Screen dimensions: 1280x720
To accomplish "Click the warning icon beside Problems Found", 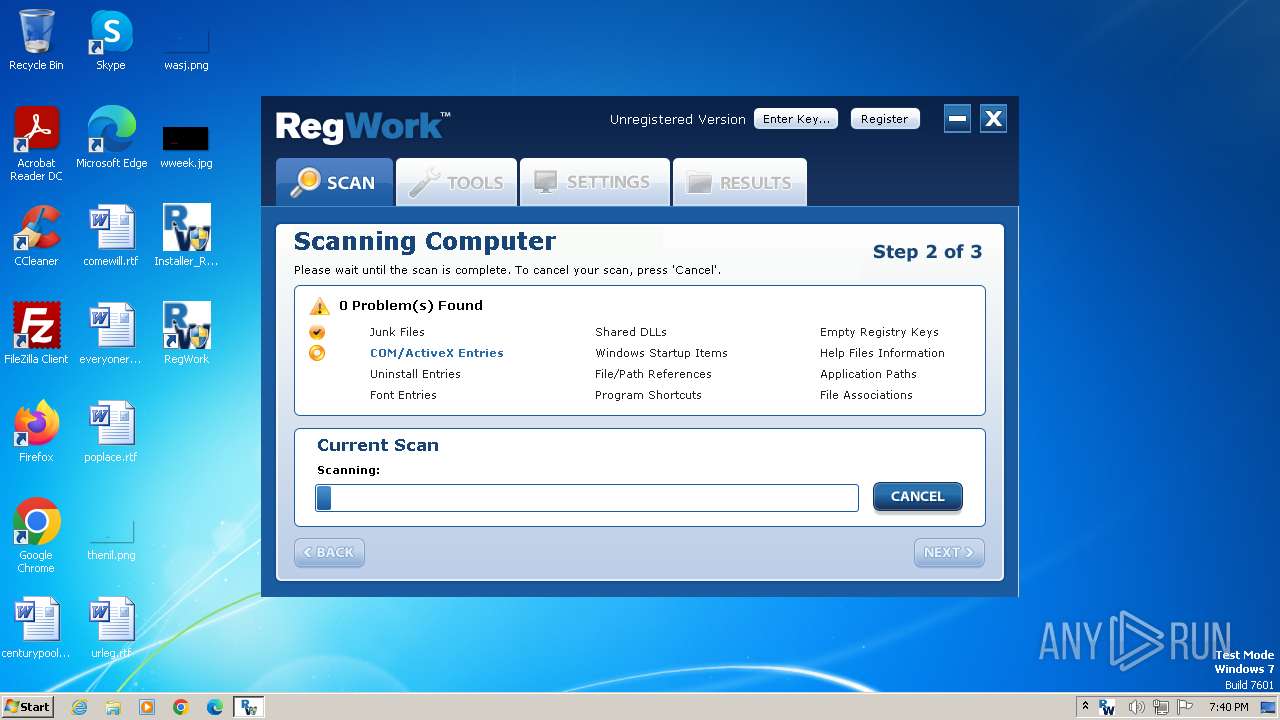I will pos(319,306).
